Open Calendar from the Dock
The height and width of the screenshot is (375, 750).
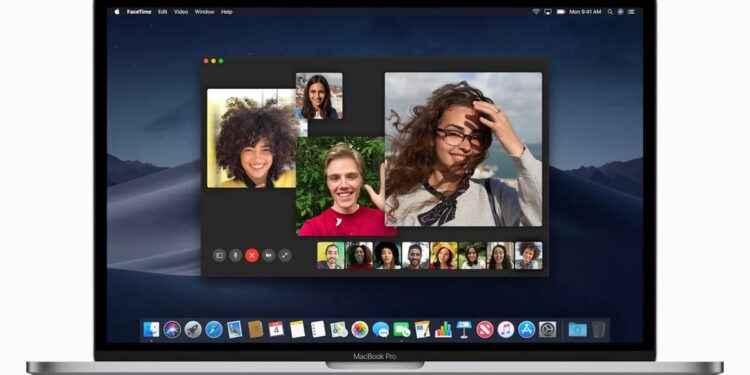click(276, 330)
